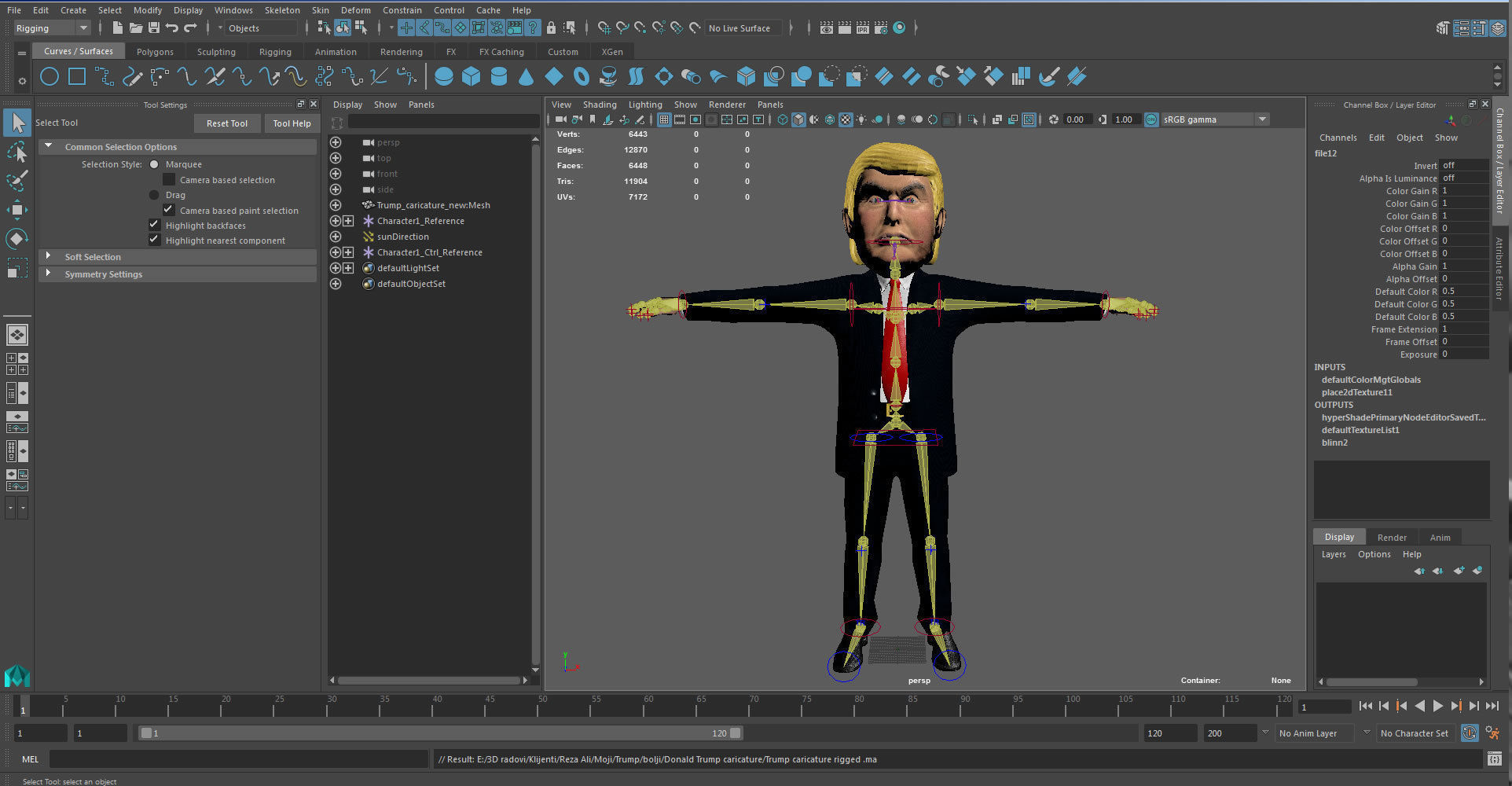Screen dimensions: 1512x786
Task: Open Channels menu in Channel Box
Action: (1338, 138)
